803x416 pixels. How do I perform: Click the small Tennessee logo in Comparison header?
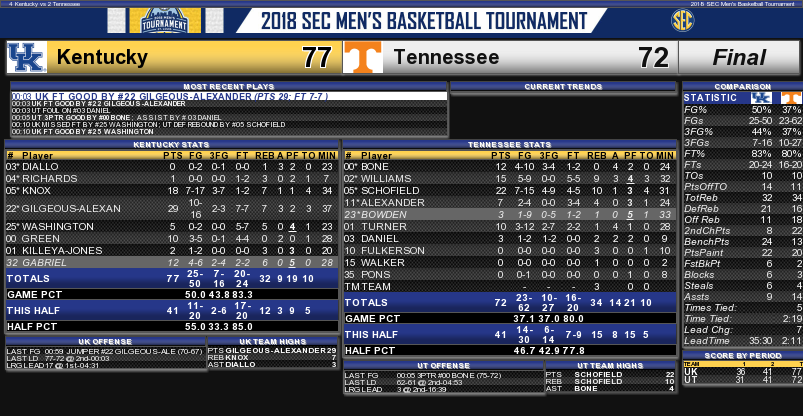(x=791, y=98)
